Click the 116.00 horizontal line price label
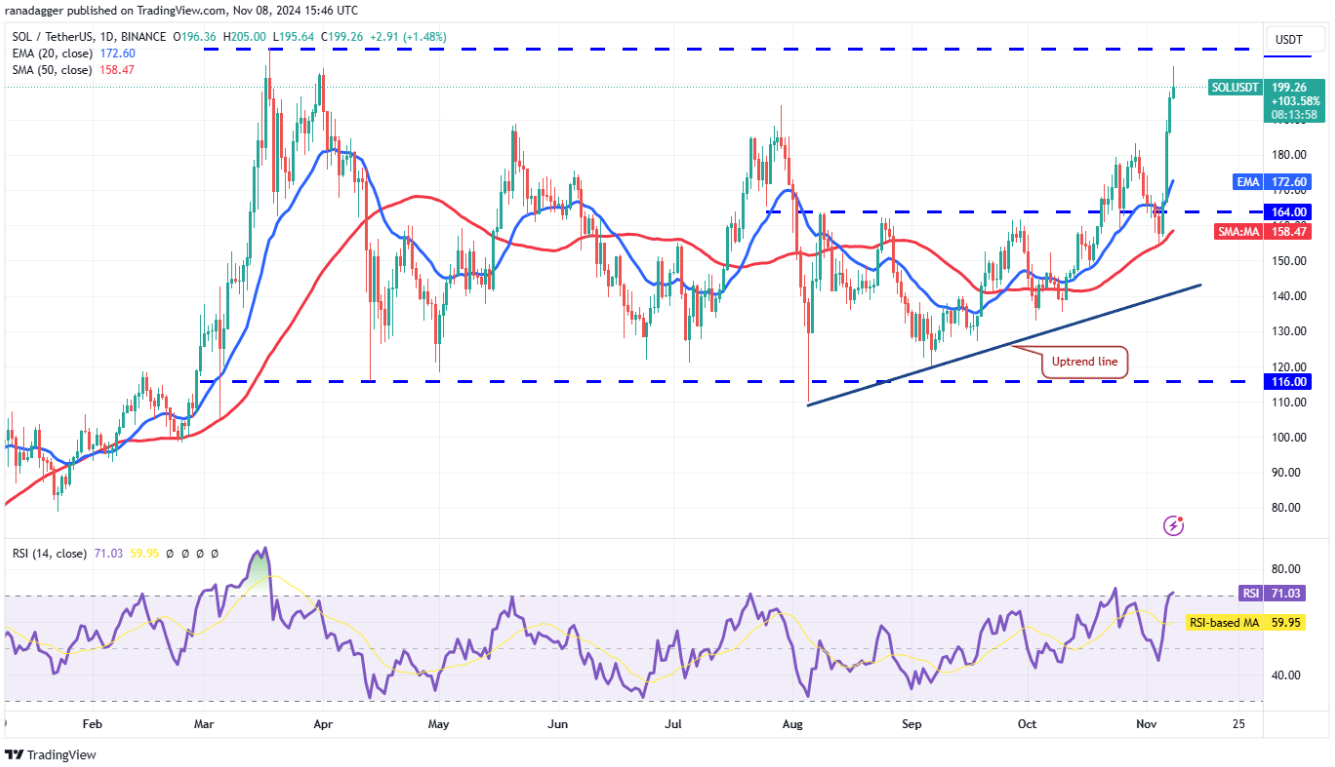 (1286, 381)
